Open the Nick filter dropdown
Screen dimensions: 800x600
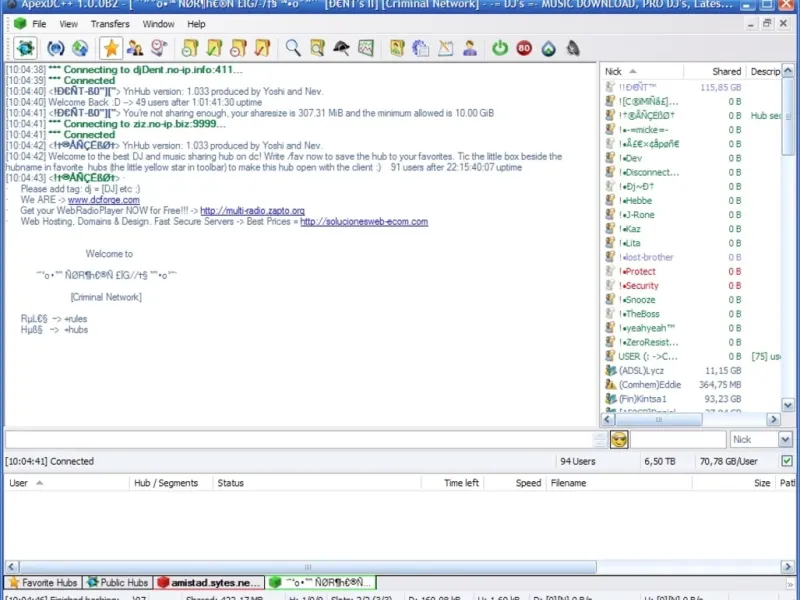pos(785,439)
